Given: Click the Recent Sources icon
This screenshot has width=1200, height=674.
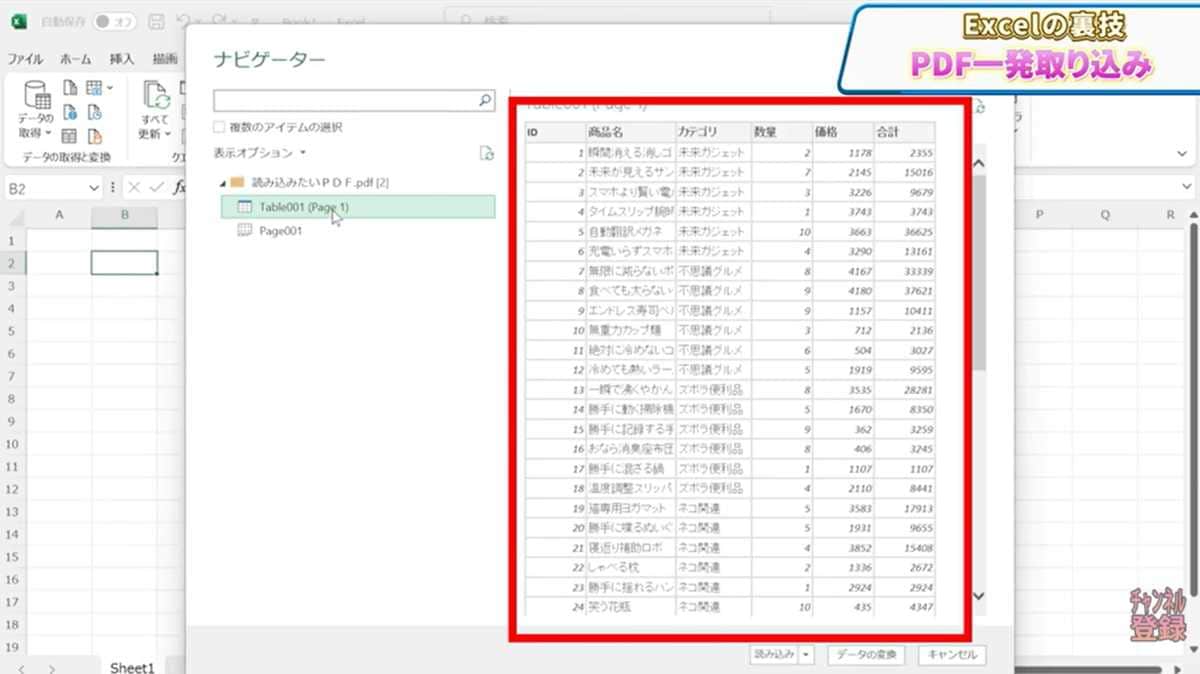Looking at the screenshot, I should tap(94, 113).
